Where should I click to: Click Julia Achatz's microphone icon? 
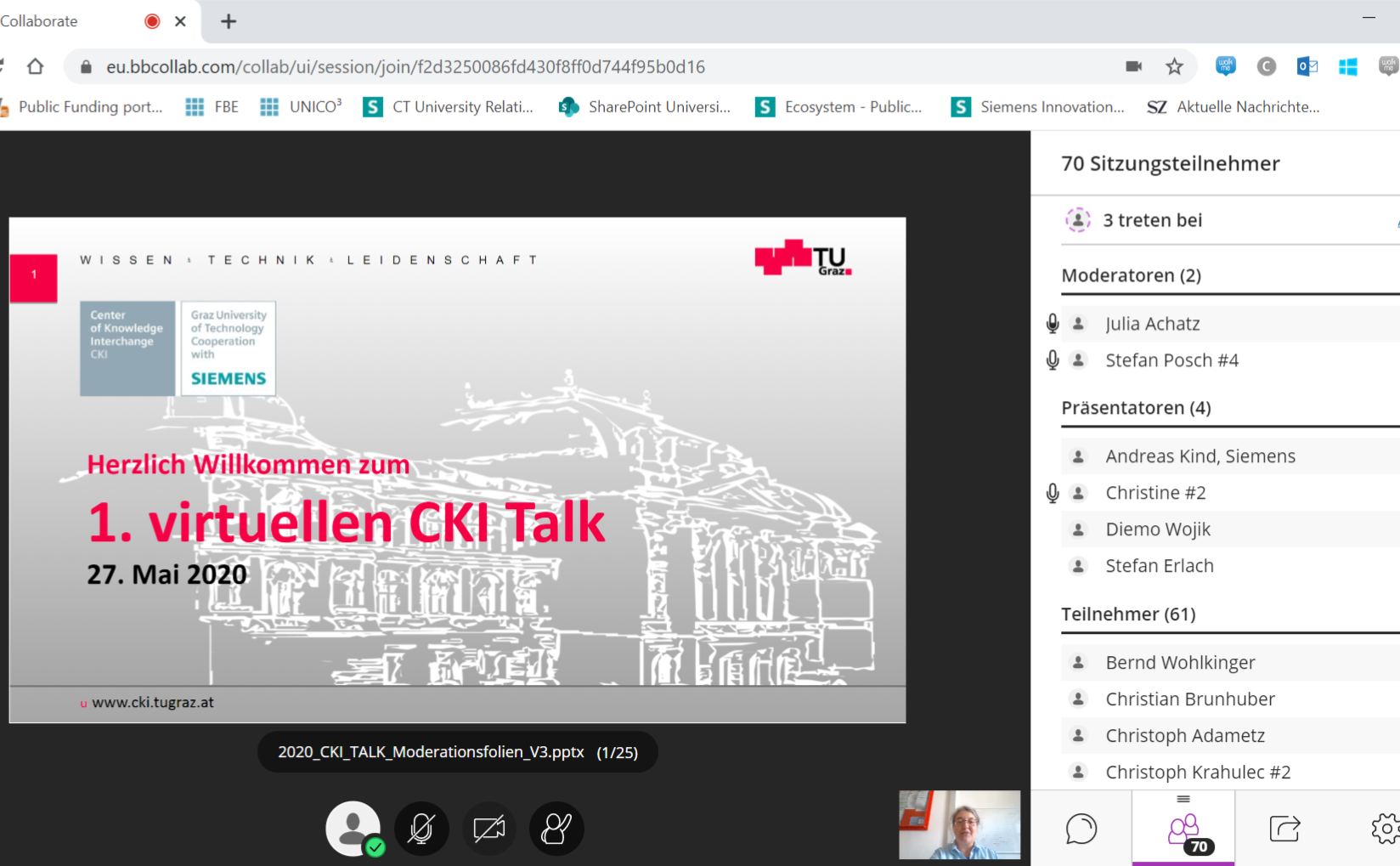[x=1053, y=324]
